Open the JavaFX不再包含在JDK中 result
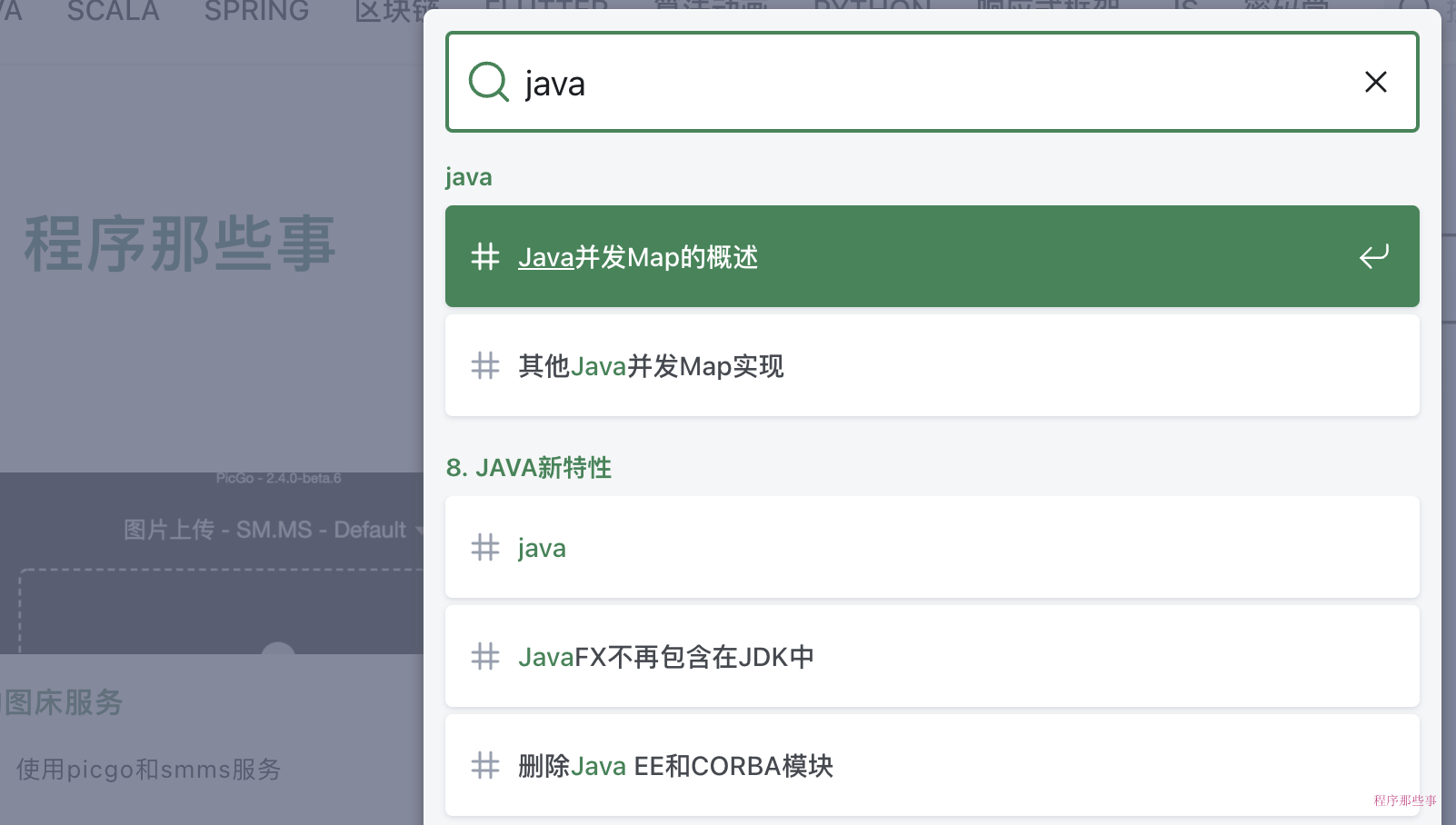Image resolution: width=1456 pixels, height=825 pixels. pyautogui.click(x=665, y=657)
